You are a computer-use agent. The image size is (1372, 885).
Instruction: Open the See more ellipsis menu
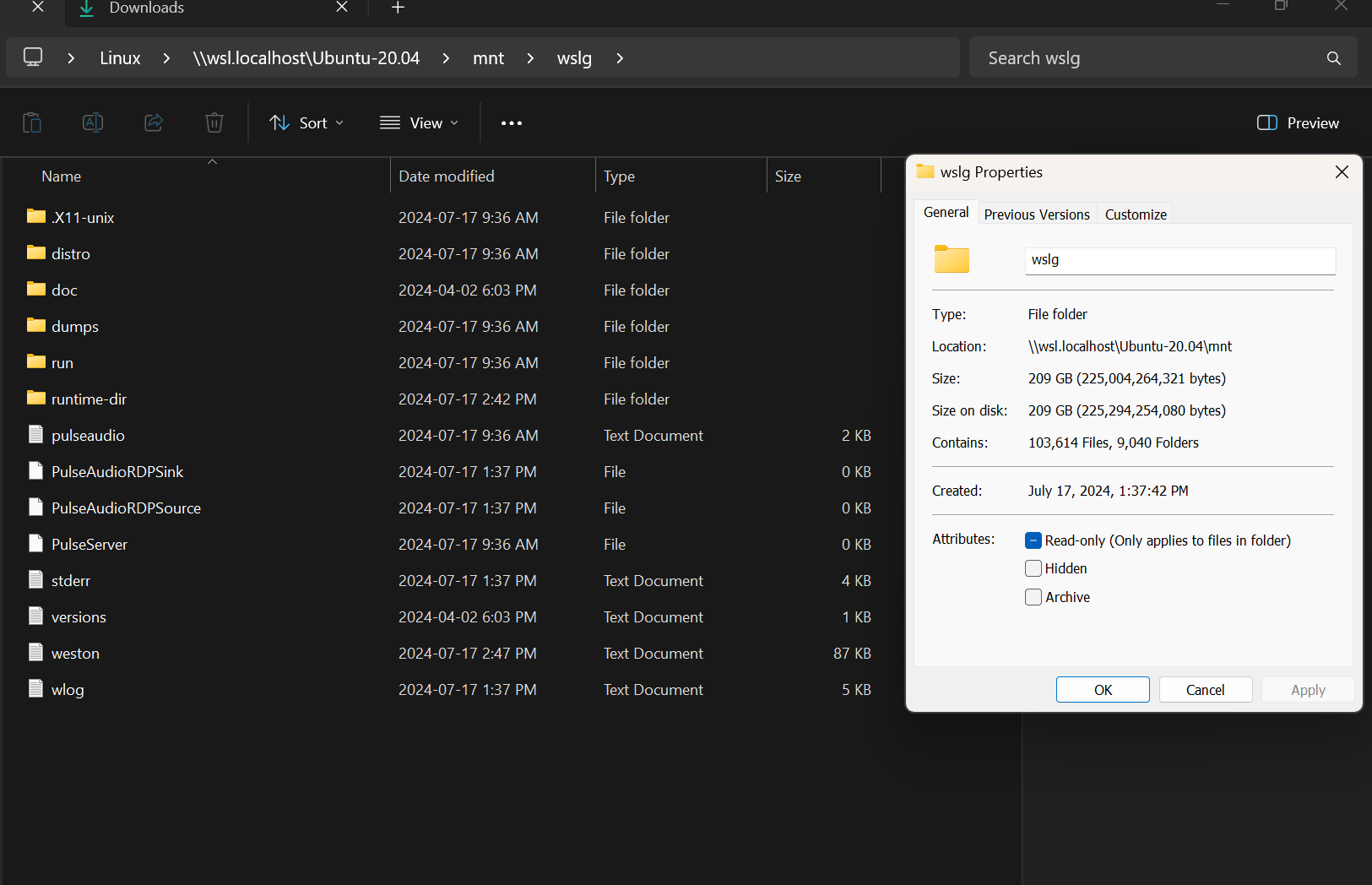[x=512, y=123]
